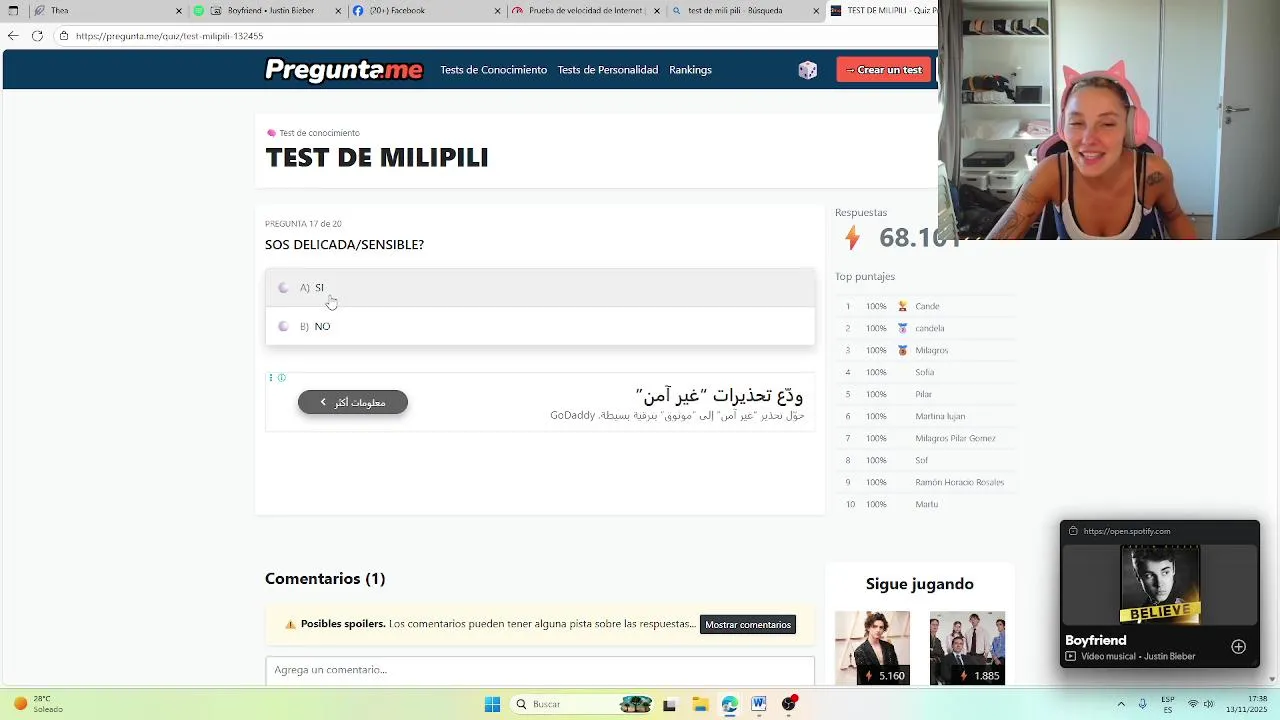Close the Thea tab
Image resolution: width=1280 pixels, height=720 pixels.
pos(180,11)
